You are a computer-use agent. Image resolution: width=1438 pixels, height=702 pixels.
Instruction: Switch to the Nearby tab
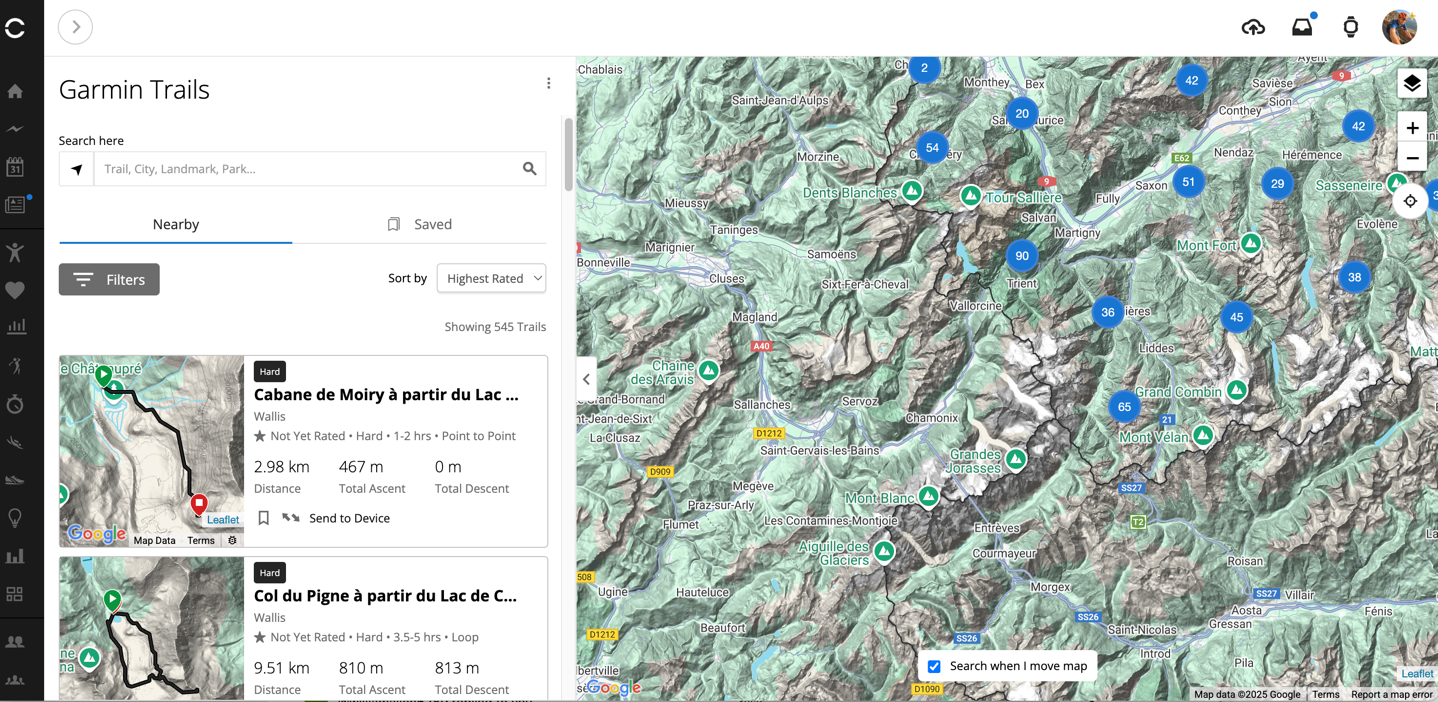coord(176,224)
